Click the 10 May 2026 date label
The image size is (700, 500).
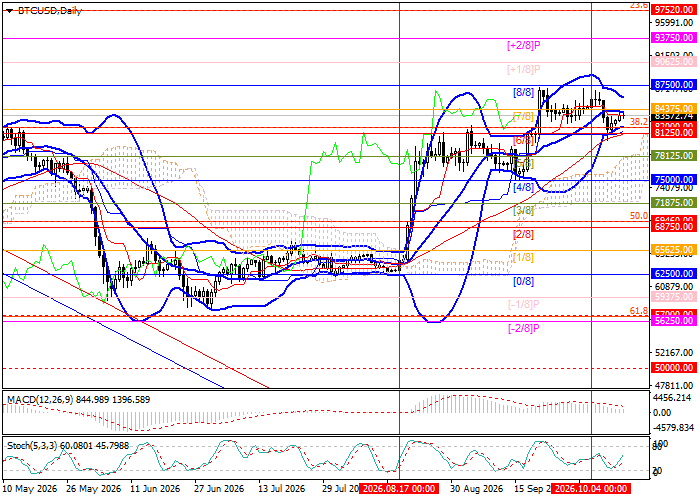(30, 489)
